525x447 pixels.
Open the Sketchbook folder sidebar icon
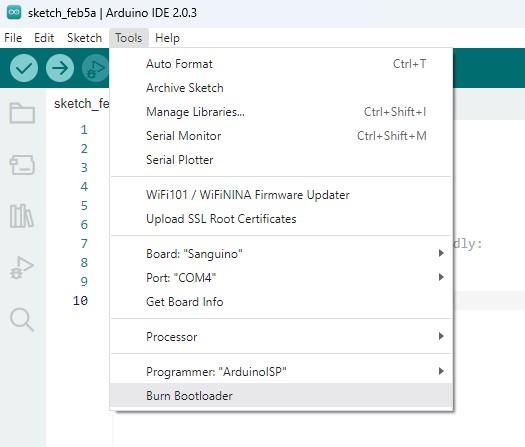tap(22, 113)
